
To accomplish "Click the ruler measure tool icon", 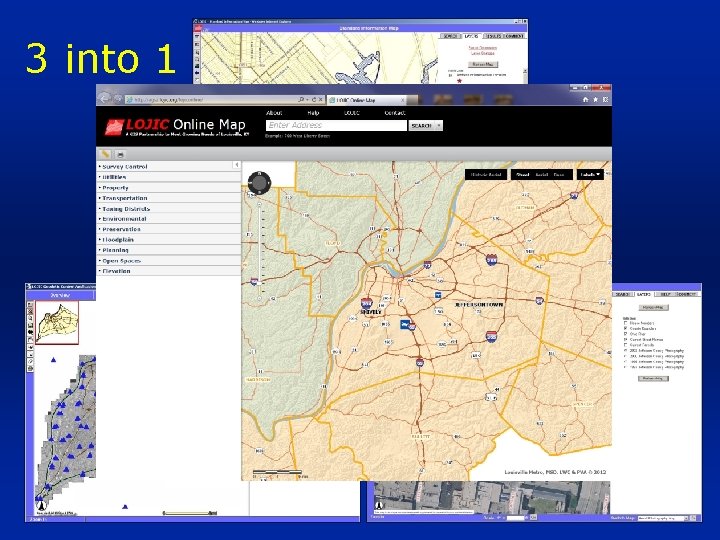I will pos(106,154).
